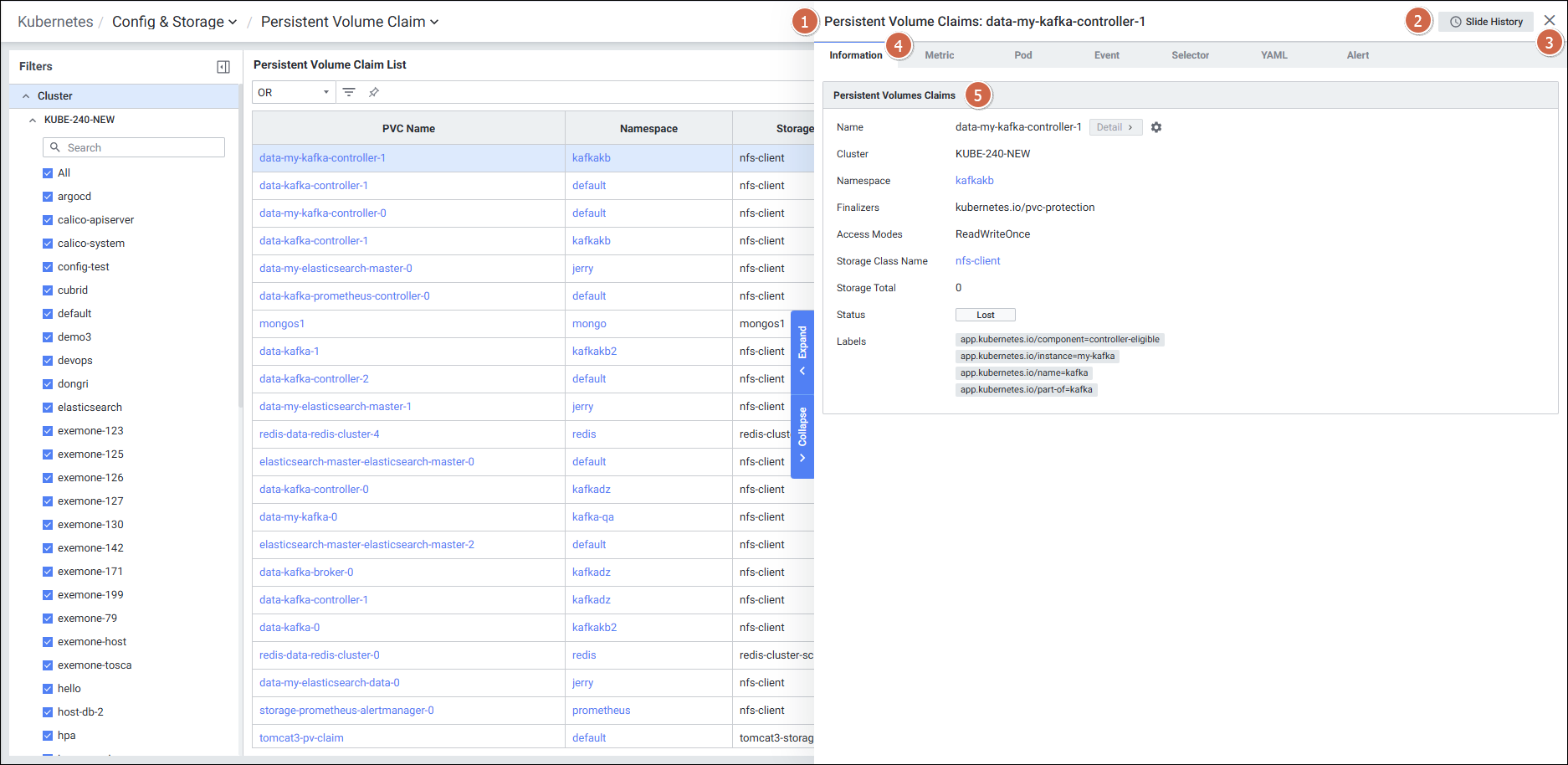Click the Collapse handle on the slide panel
The image size is (1568, 765).
(x=802, y=434)
